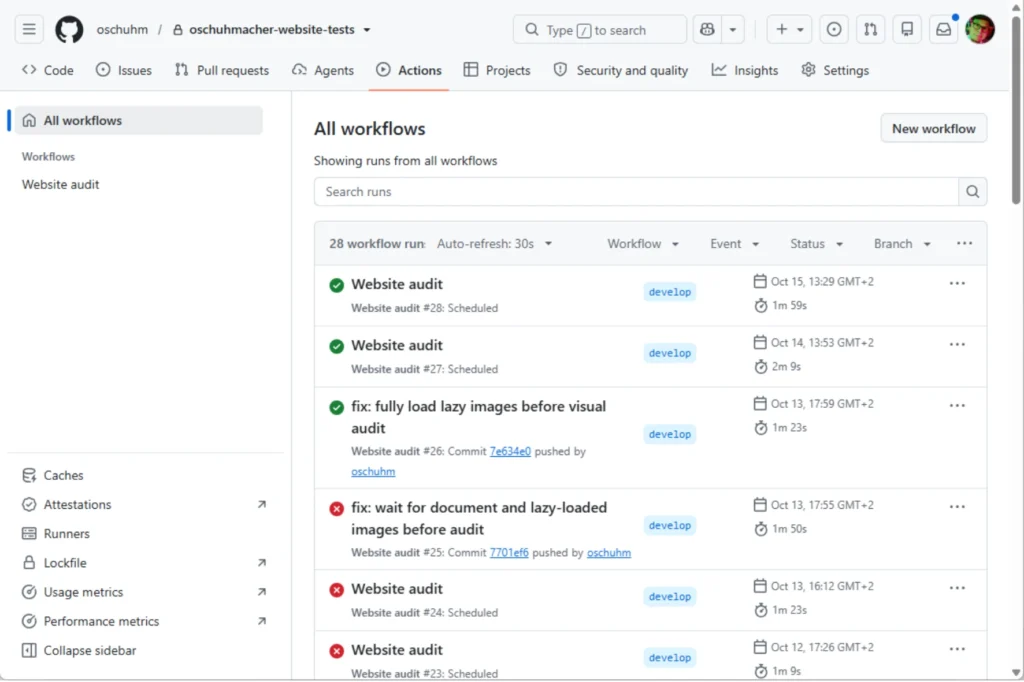Open the Copilot chat icon
This screenshot has height=682, width=1024.
707,29
